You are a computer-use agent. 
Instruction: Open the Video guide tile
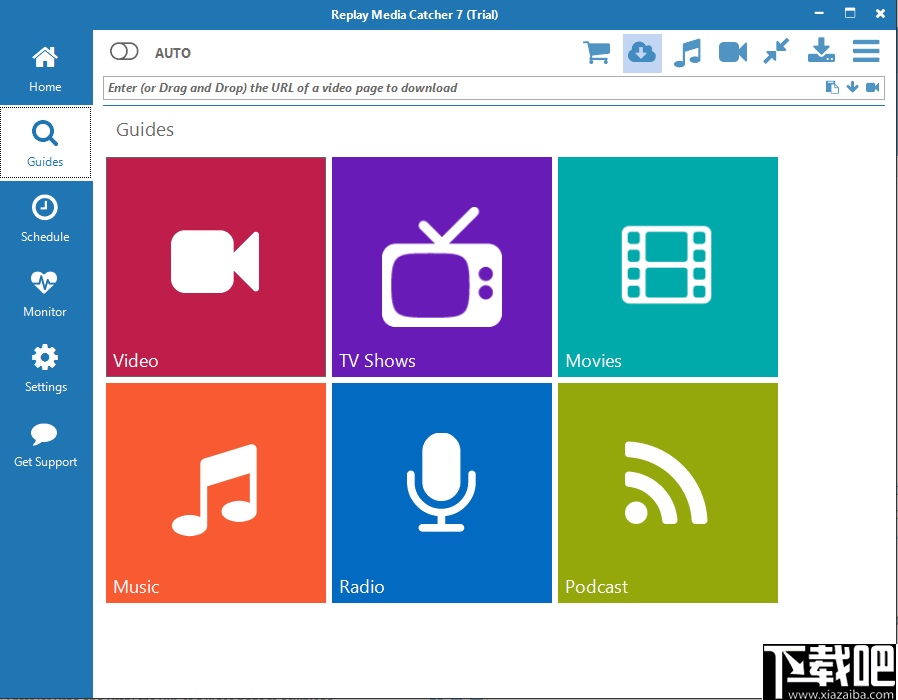tap(216, 267)
